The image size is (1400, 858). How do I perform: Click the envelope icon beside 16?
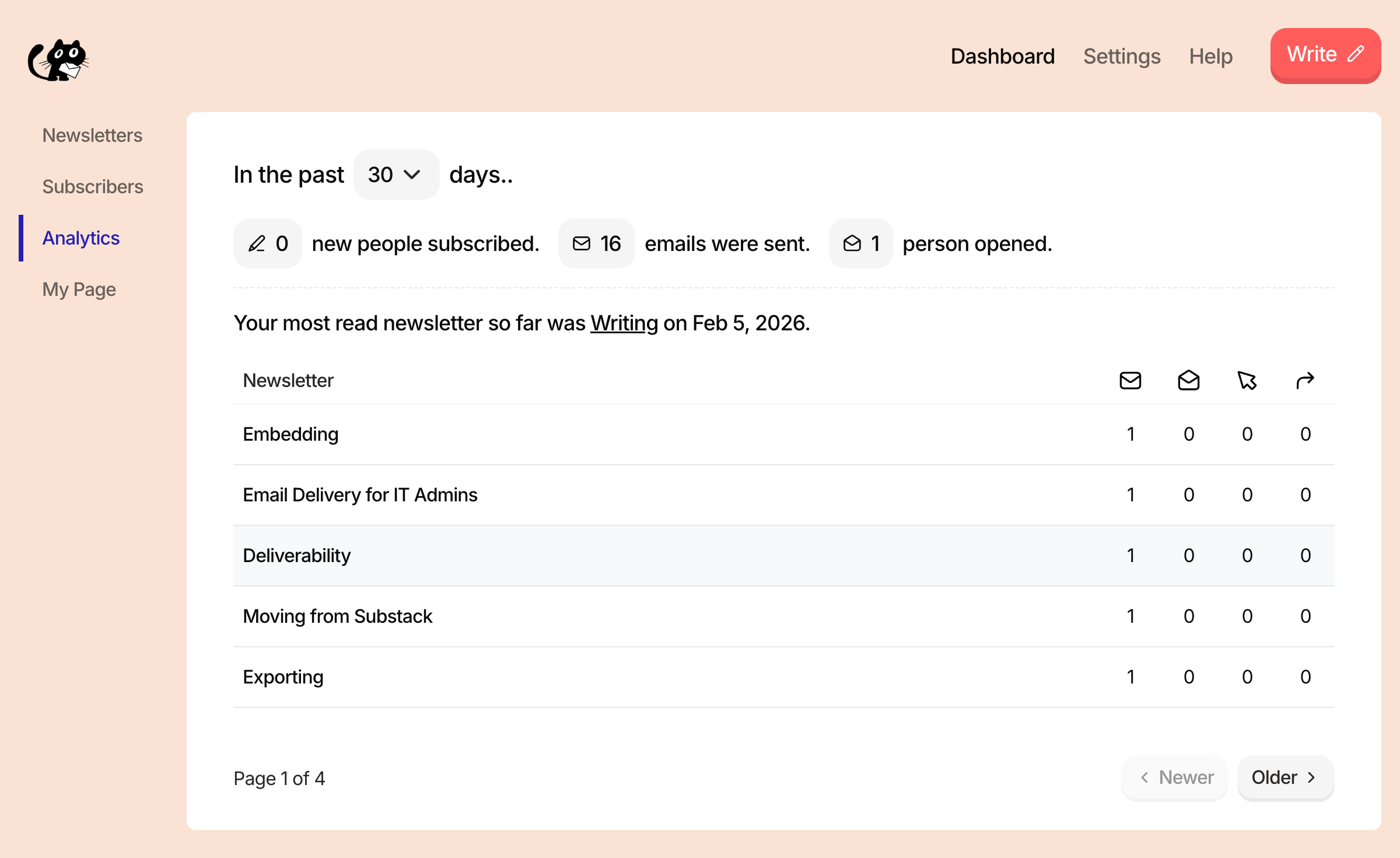582,243
